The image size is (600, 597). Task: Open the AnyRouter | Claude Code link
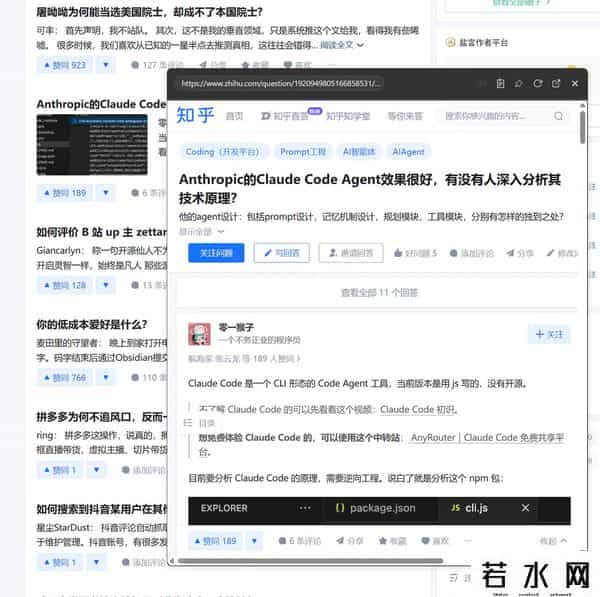point(487,437)
